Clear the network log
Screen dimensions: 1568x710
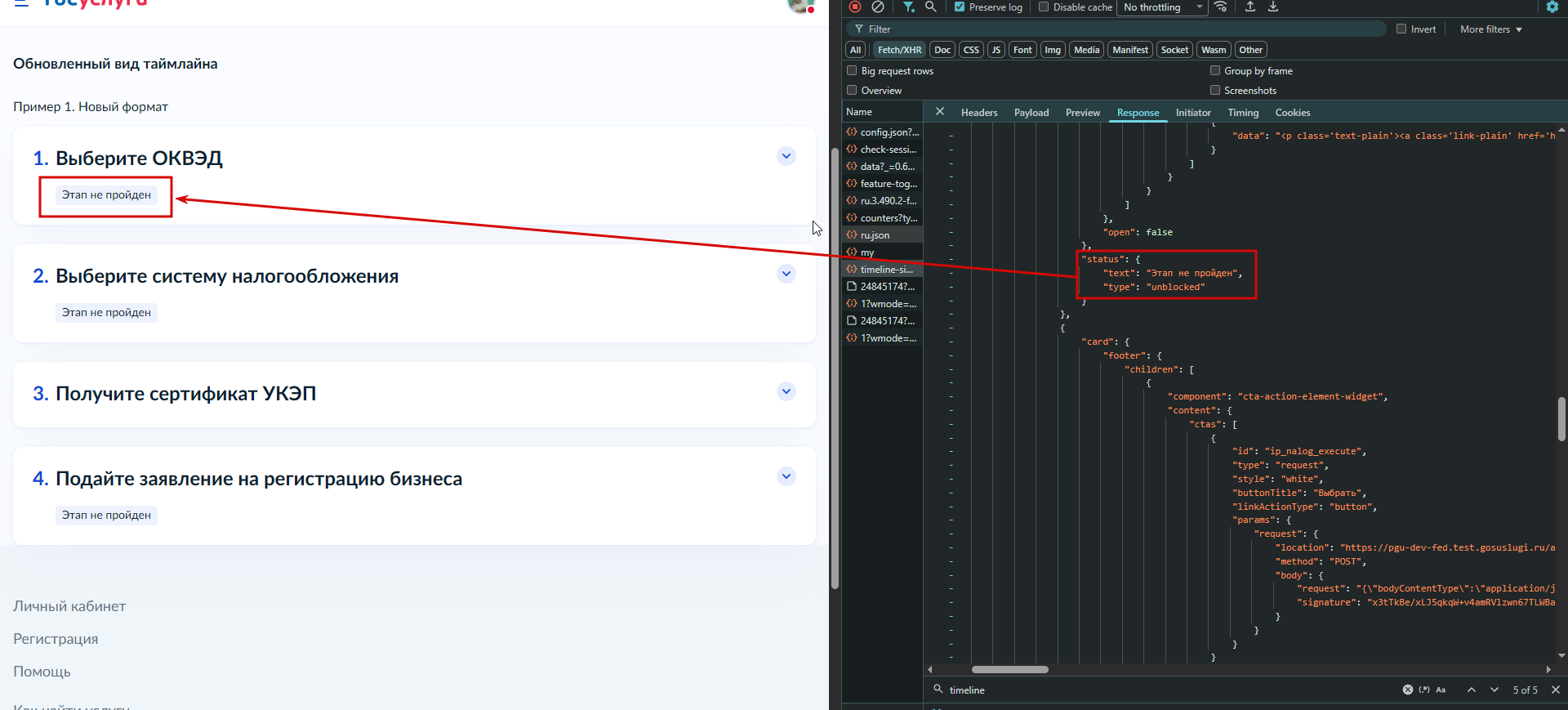(878, 7)
